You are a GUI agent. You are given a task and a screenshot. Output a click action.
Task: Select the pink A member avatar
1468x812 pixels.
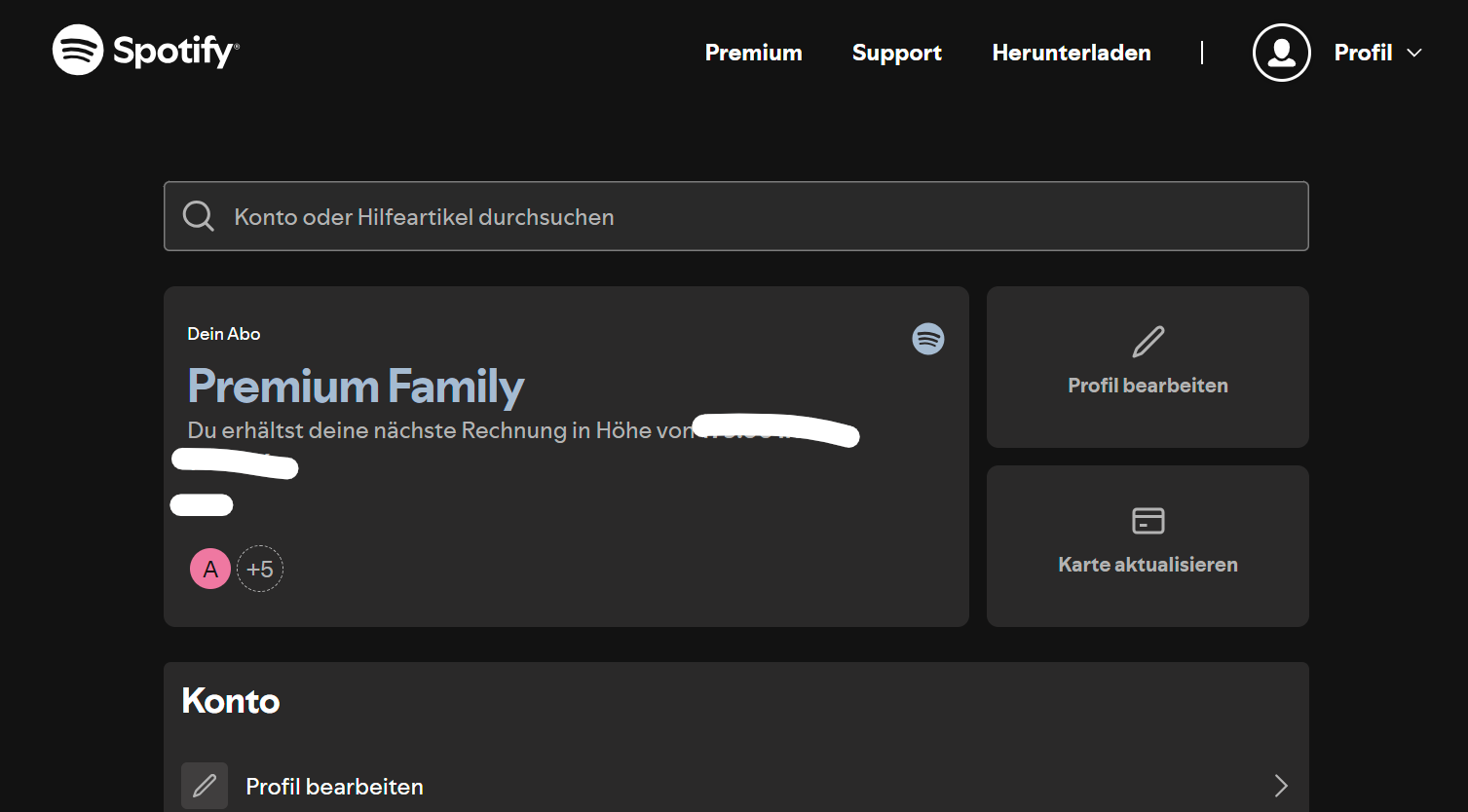pos(210,569)
